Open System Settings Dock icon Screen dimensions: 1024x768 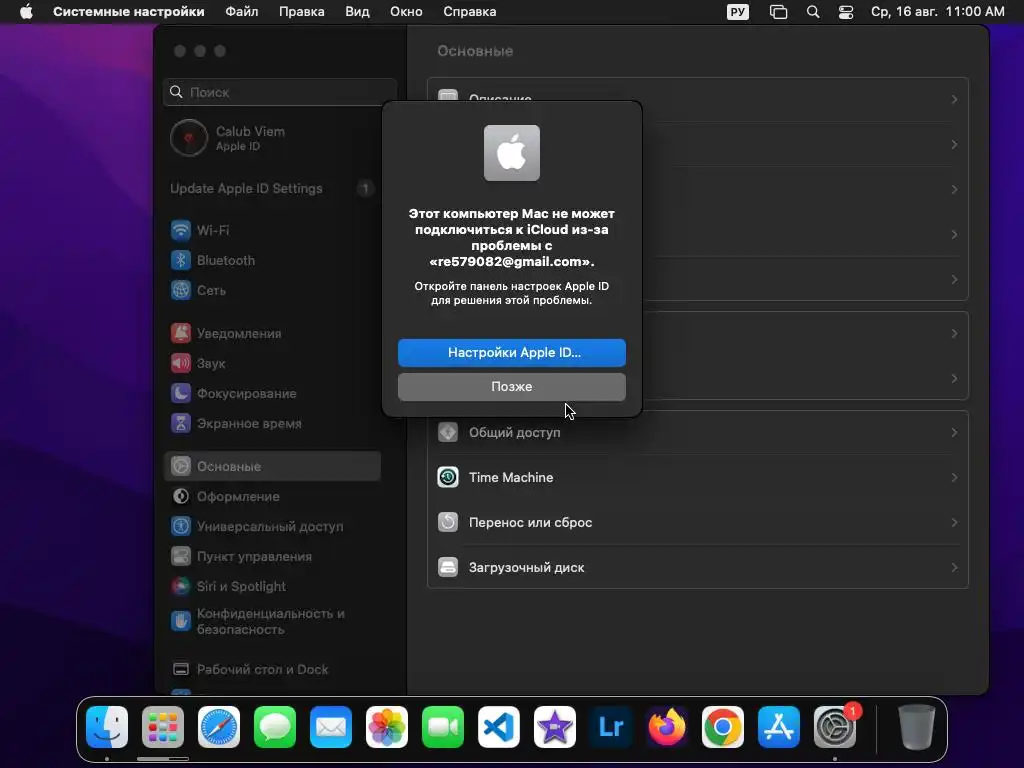[835, 727]
